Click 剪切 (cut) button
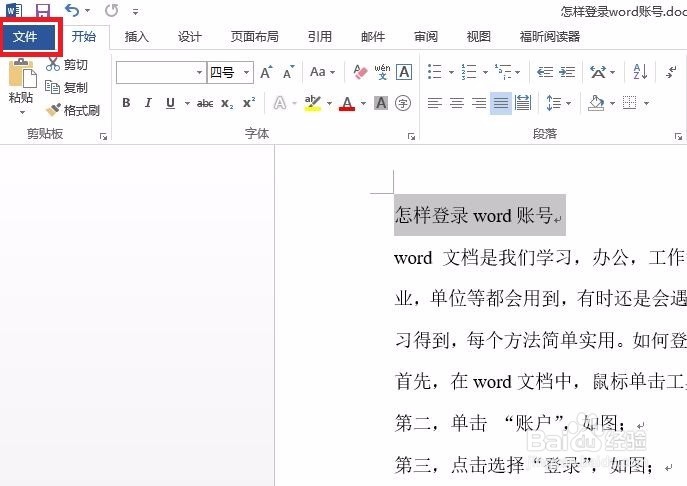 click(x=67, y=64)
